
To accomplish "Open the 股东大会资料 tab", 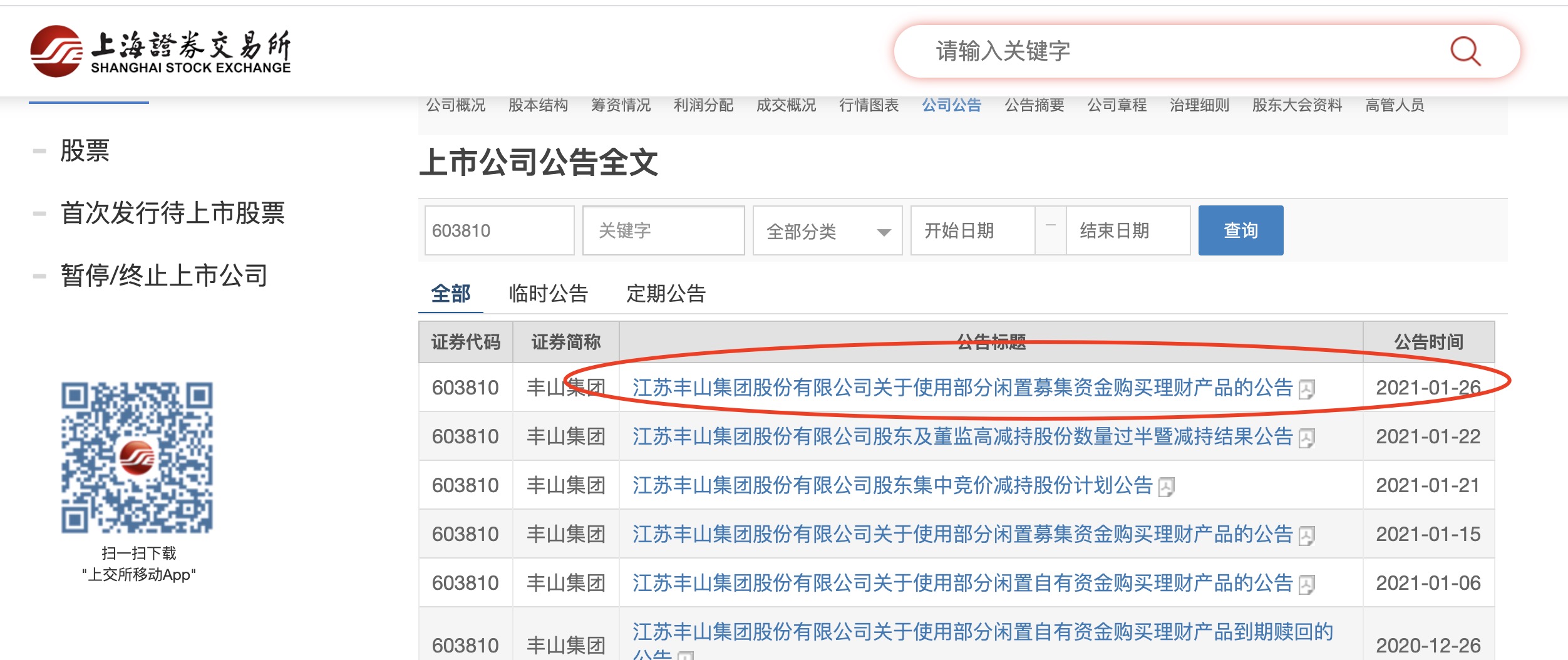I will [1297, 105].
